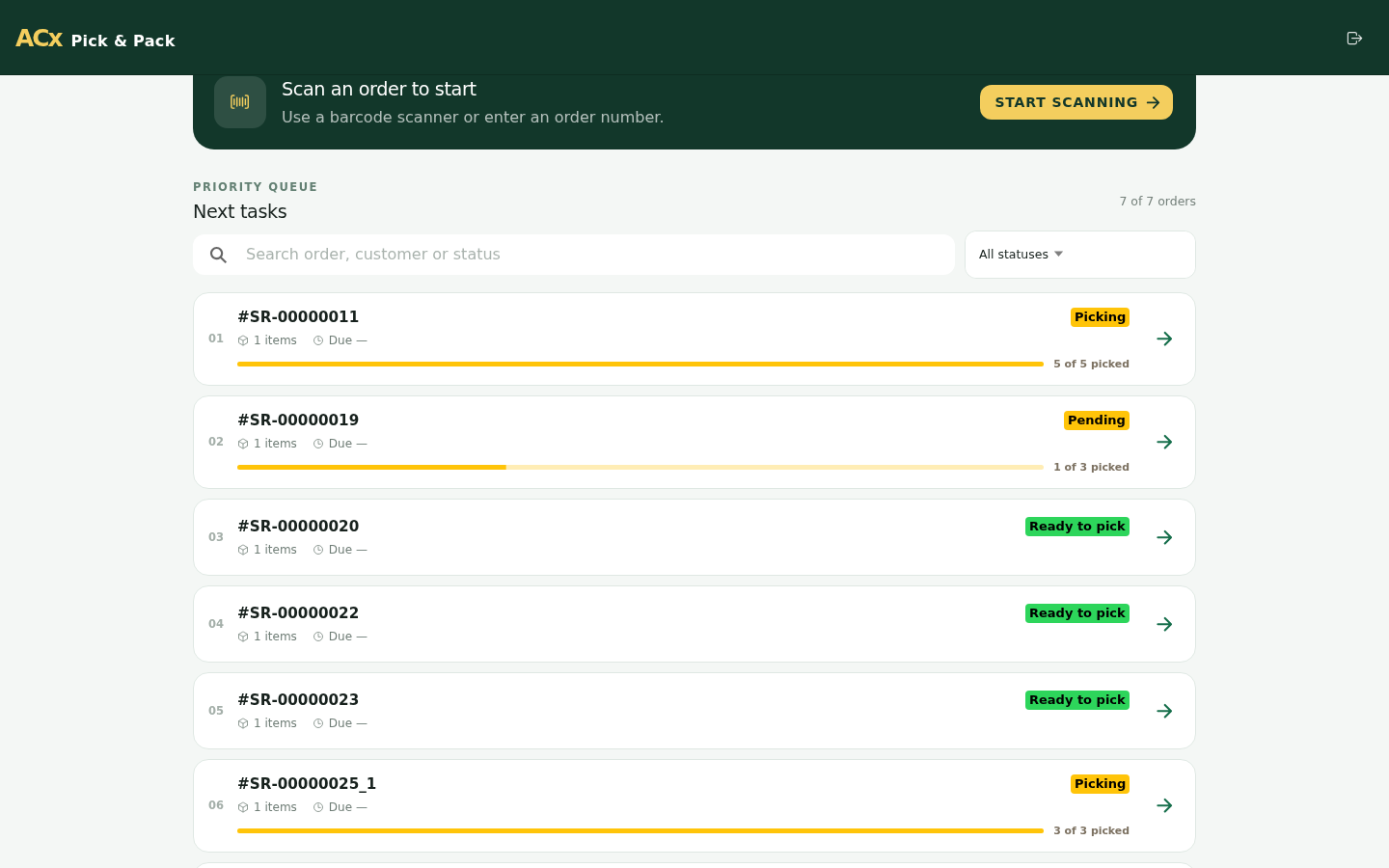
Task: Click the package icon in SR-00000020 row
Action: click(x=243, y=550)
